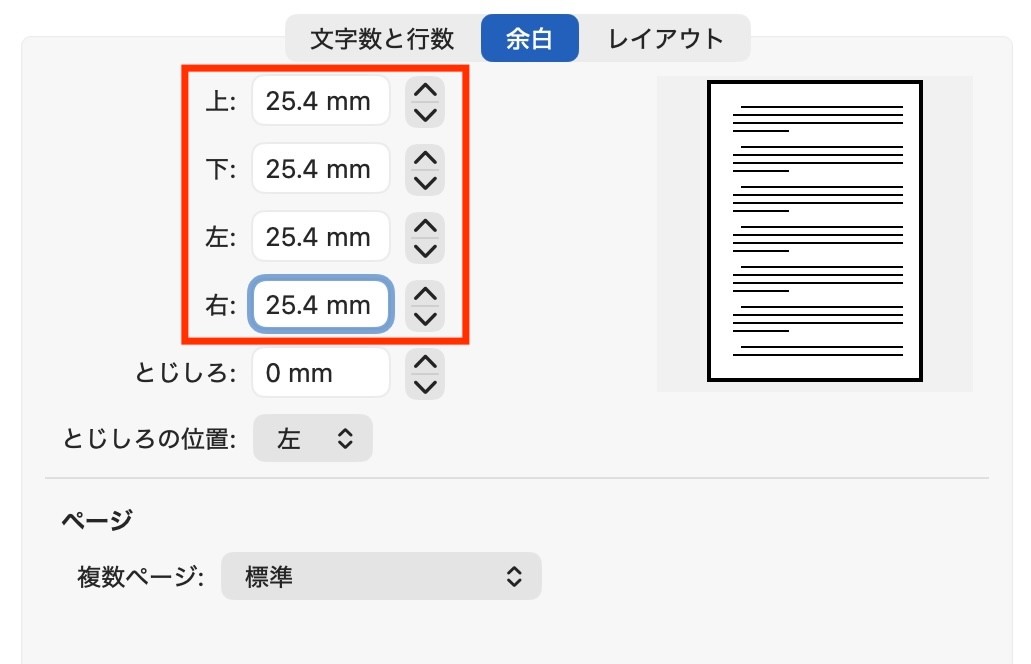Open the 複数ページ dropdown showing 標準
1031x664 pixels.
[381, 576]
